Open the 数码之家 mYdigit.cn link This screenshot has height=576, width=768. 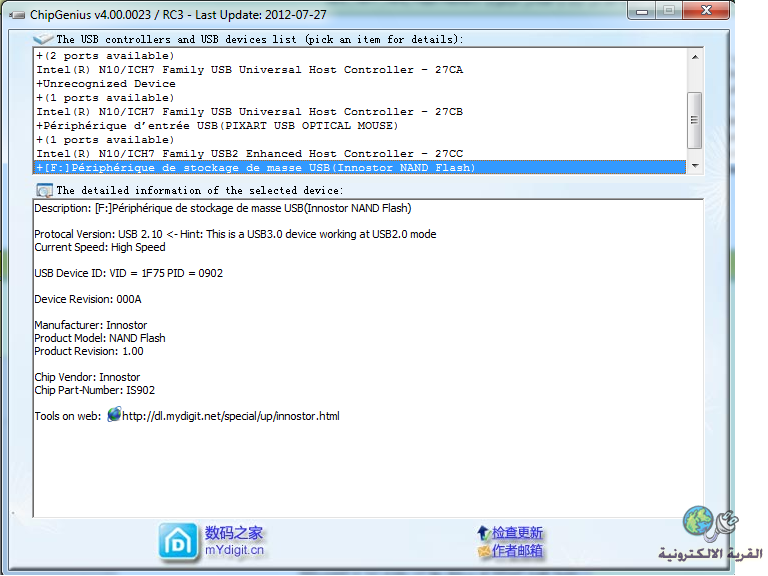click(234, 541)
